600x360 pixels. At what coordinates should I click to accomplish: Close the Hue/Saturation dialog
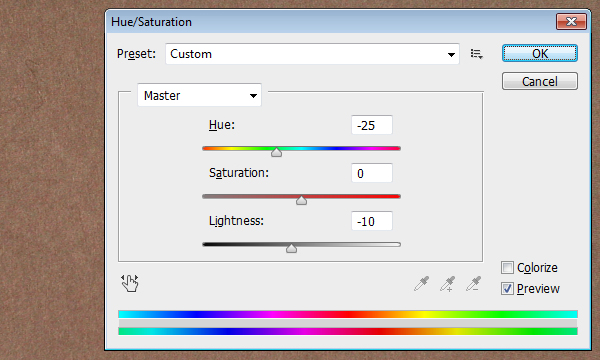point(571,21)
